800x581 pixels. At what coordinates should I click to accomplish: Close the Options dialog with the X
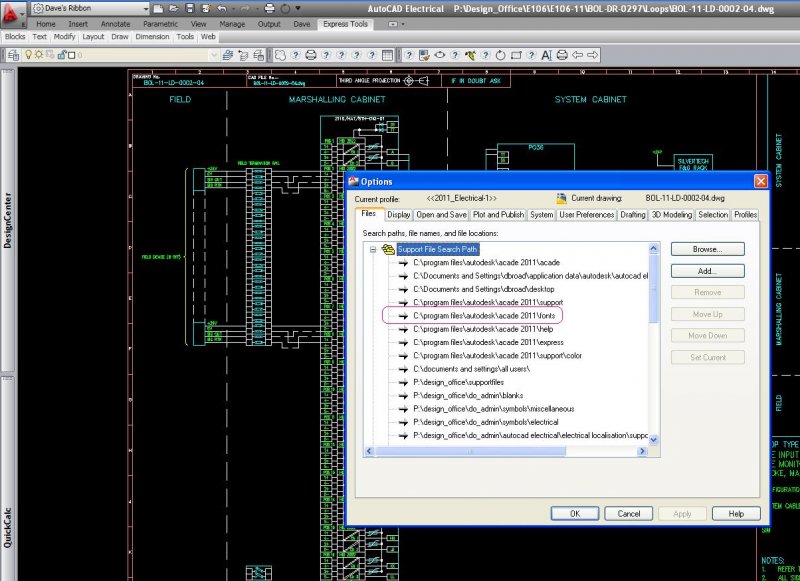pos(760,181)
